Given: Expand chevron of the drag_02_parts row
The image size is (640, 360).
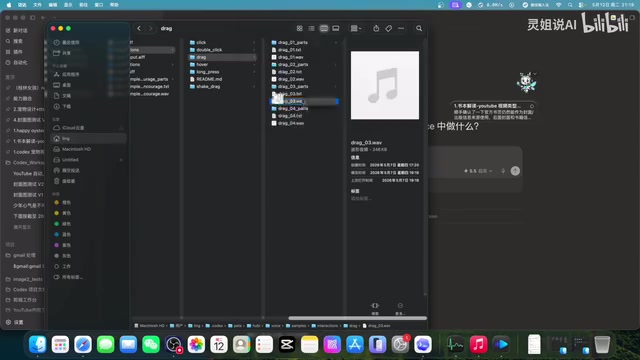Looking at the screenshot, I should click(336, 64).
